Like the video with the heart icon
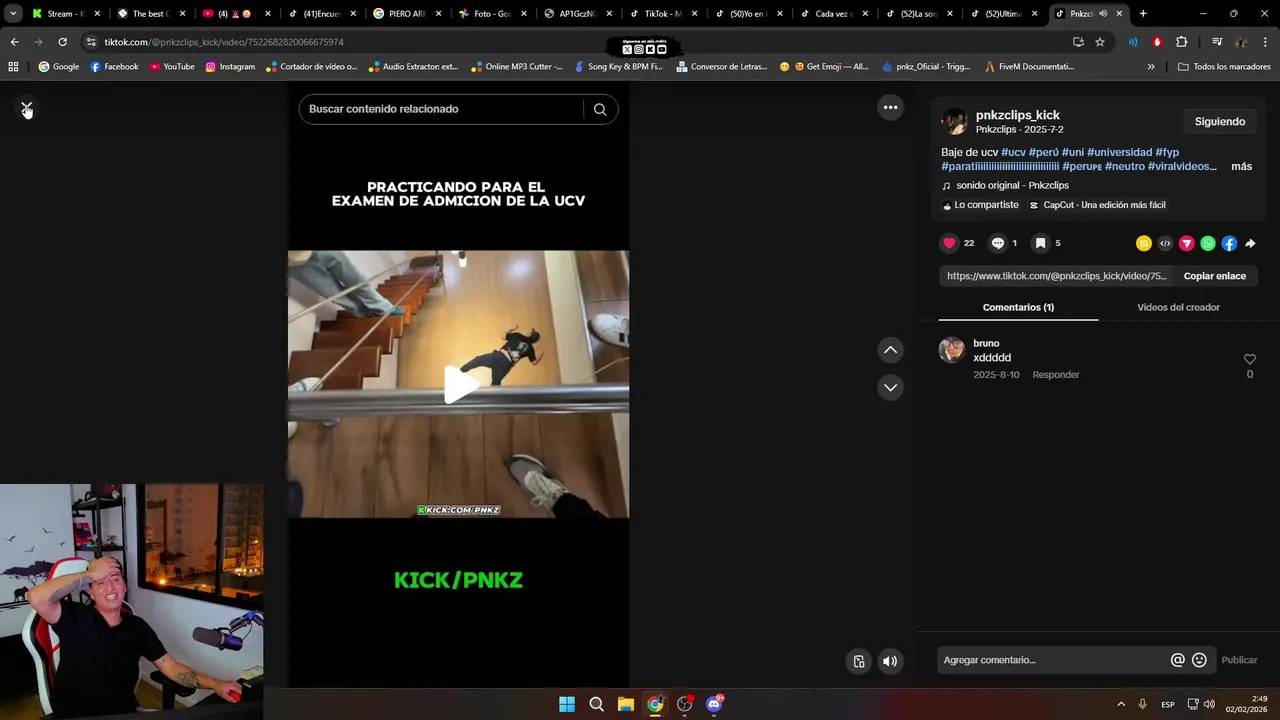1280x720 pixels. (950, 243)
